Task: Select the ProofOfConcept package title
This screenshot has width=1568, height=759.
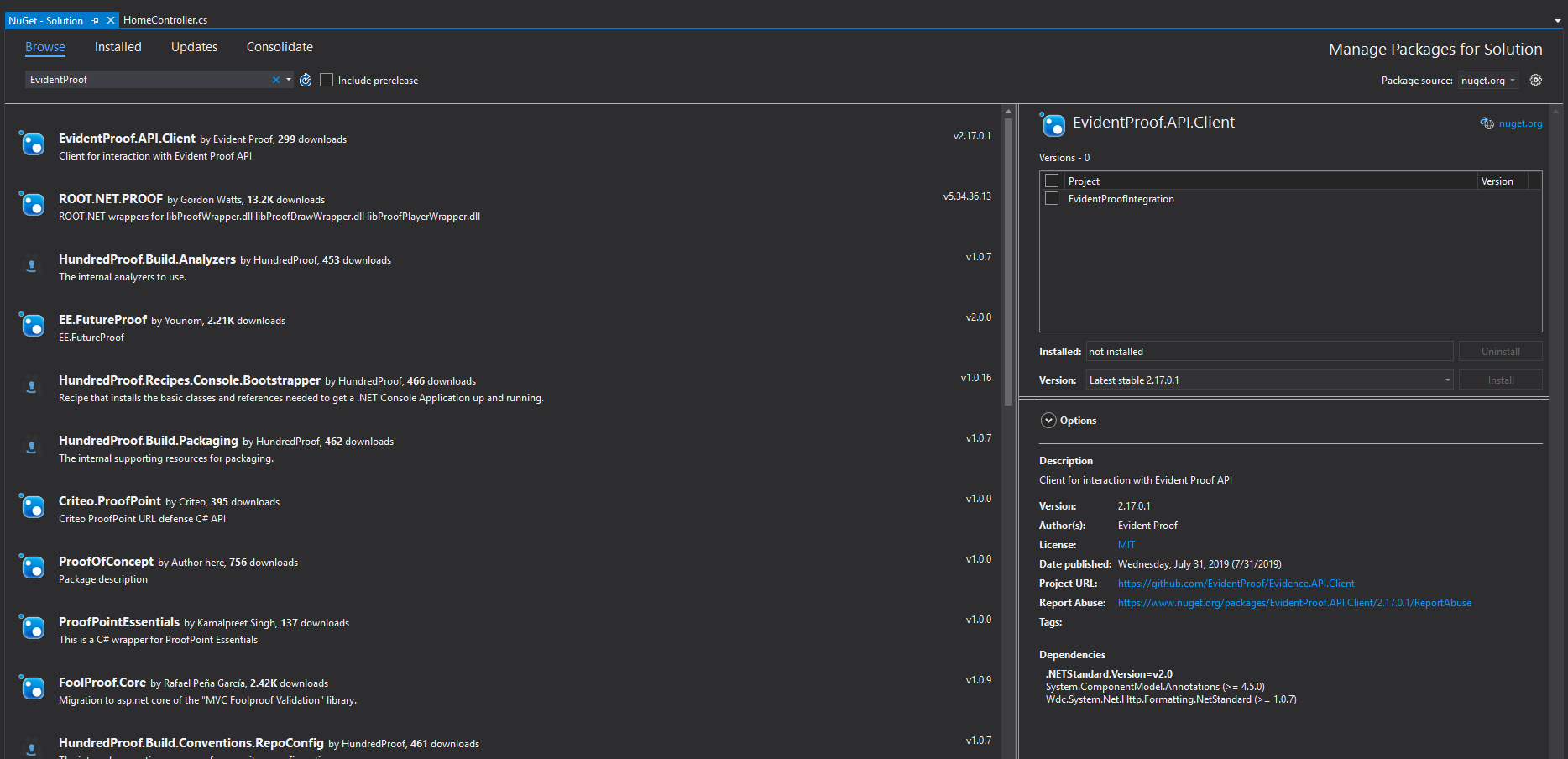Action: point(106,562)
